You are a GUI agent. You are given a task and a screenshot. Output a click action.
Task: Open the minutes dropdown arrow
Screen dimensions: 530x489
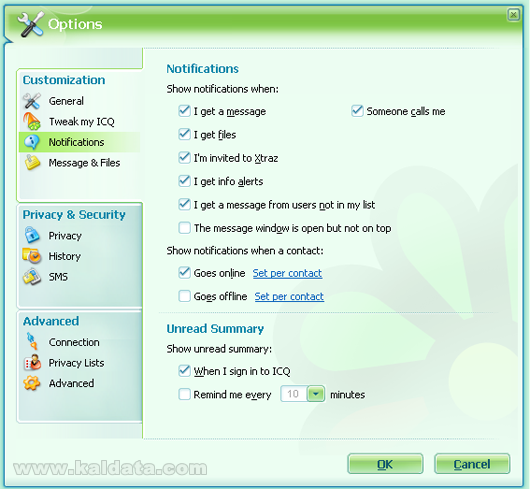point(316,394)
